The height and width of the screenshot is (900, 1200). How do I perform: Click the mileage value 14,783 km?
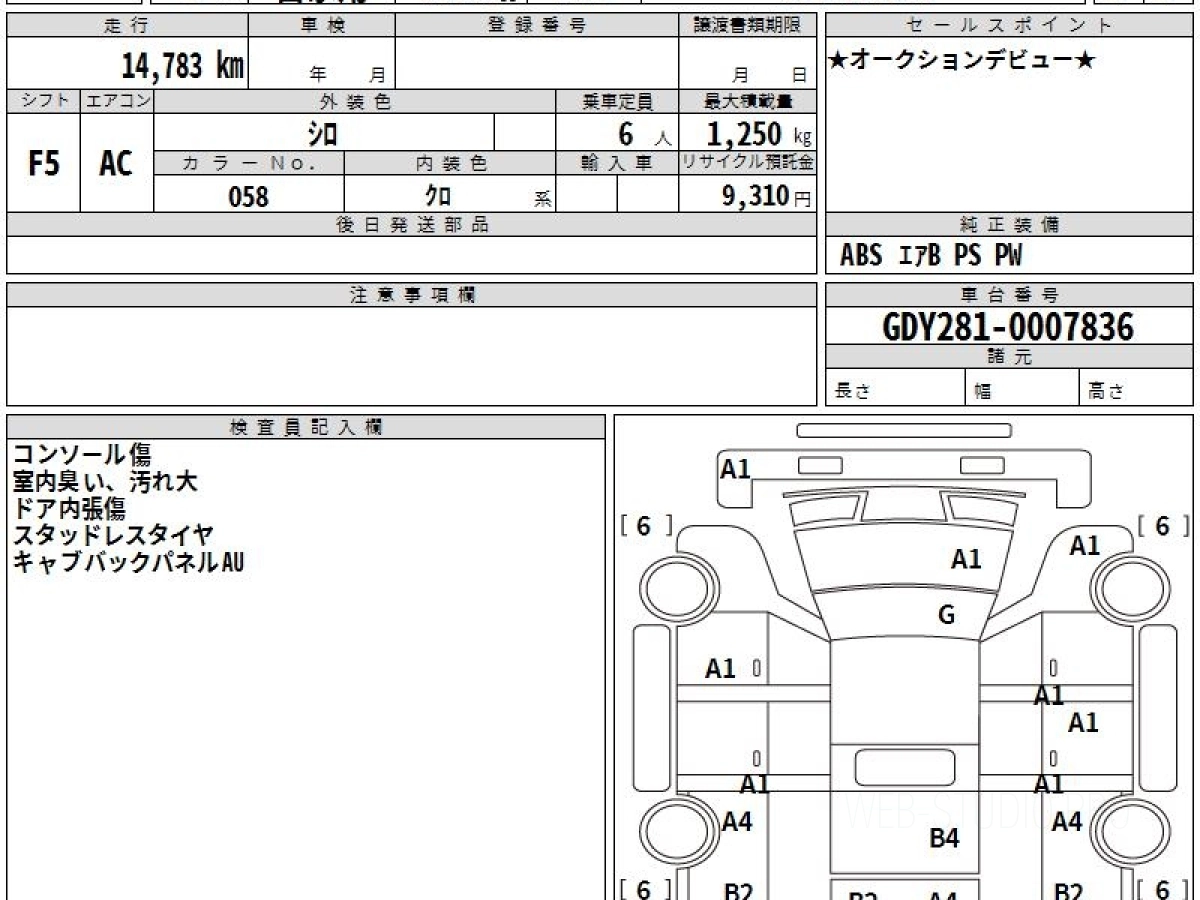coord(182,66)
